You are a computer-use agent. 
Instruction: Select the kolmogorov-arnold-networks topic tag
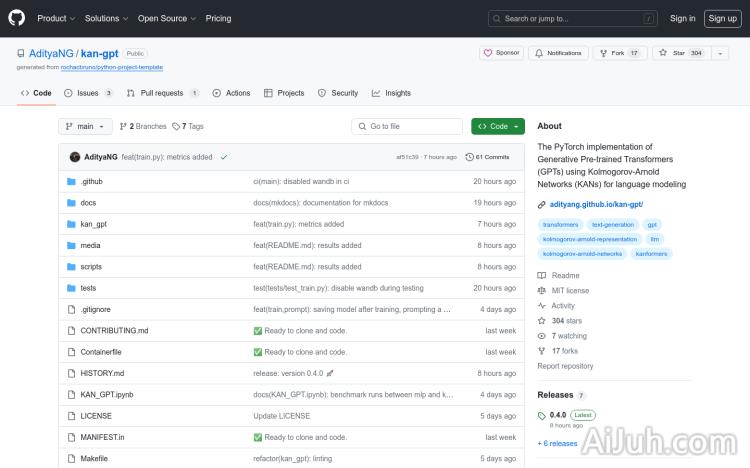(582, 254)
